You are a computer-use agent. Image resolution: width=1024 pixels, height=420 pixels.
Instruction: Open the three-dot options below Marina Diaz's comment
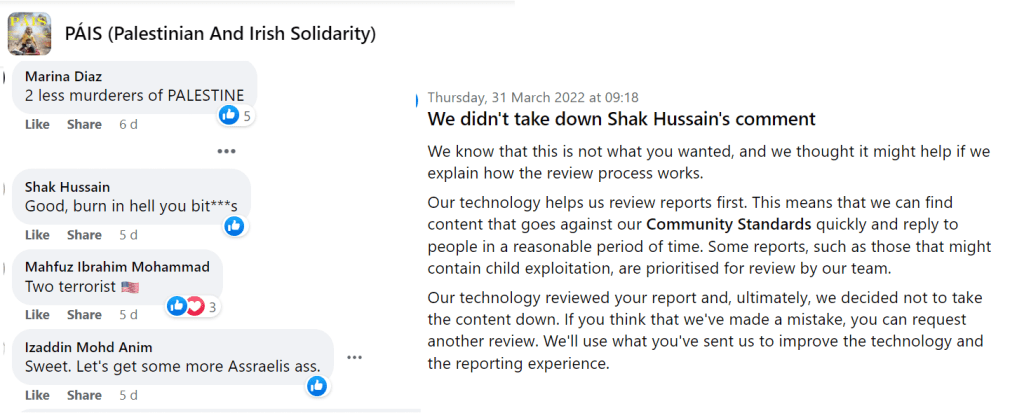point(226,151)
